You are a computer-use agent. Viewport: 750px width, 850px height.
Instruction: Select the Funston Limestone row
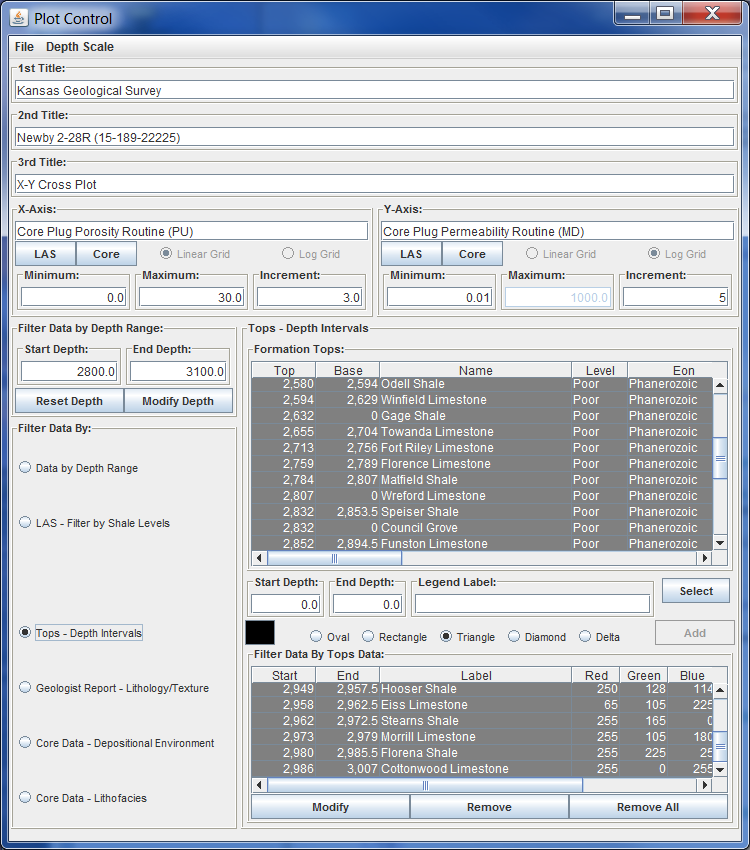(x=482, y=543)
